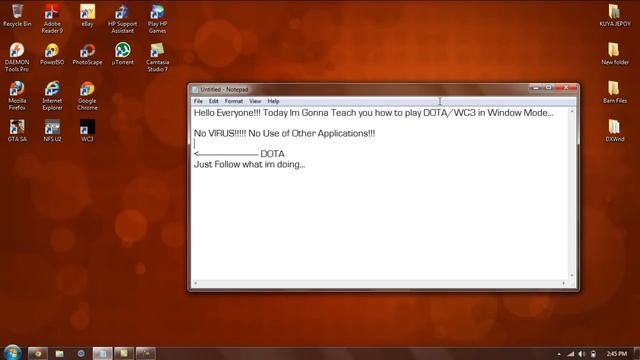Image resolution: width=640 pixels, height=360 pixels.
Task: Click the 'Hello Everyone!!!' text line
Action: point(373,113)
